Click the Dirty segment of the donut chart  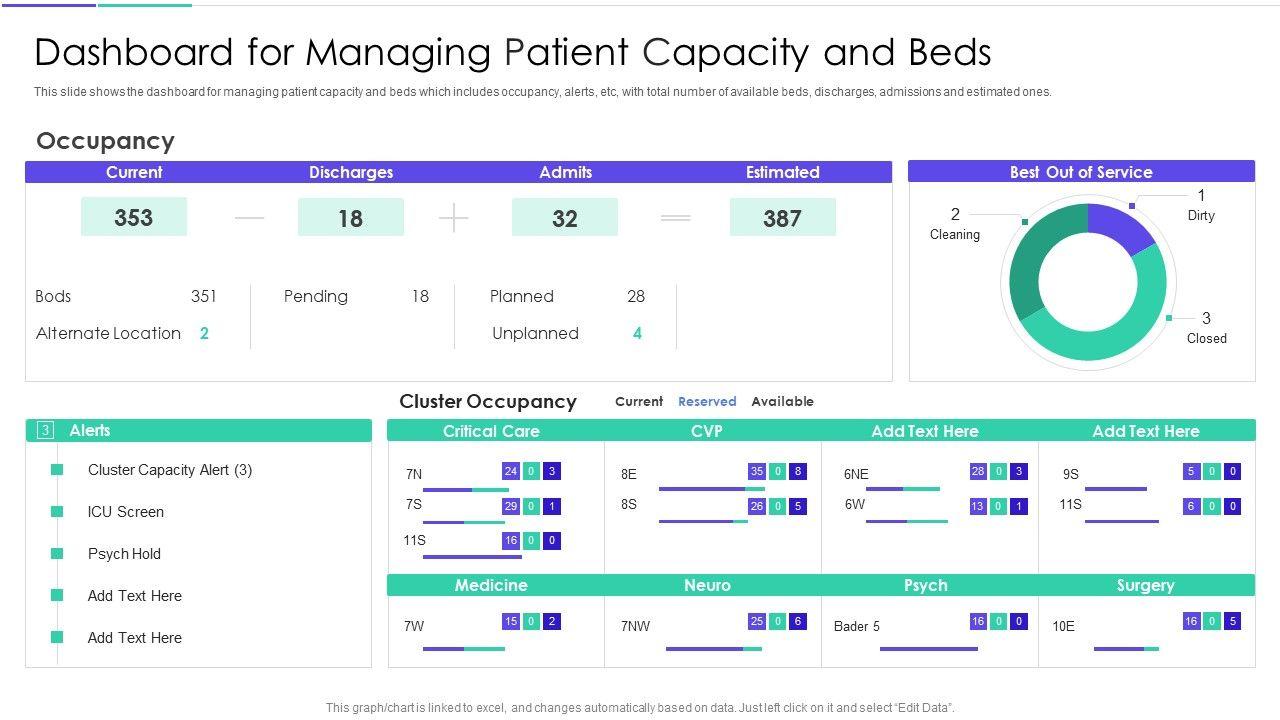1118,226
